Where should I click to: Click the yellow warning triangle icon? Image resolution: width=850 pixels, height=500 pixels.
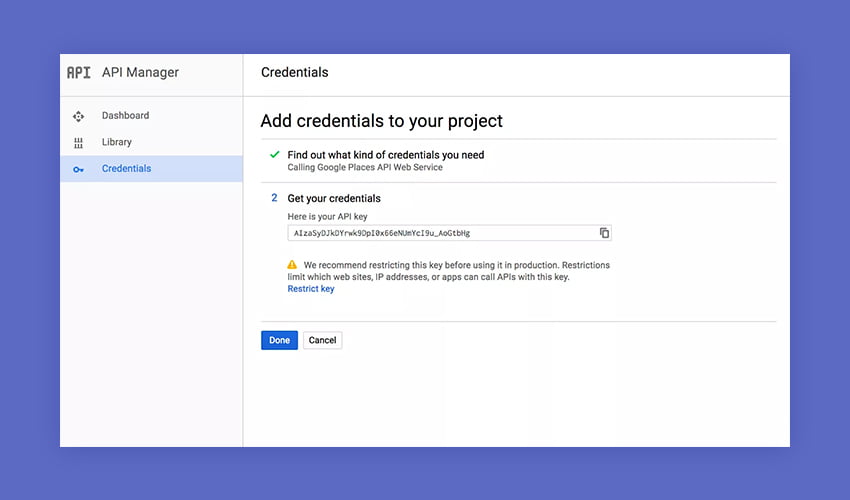[x=292, y=265]
